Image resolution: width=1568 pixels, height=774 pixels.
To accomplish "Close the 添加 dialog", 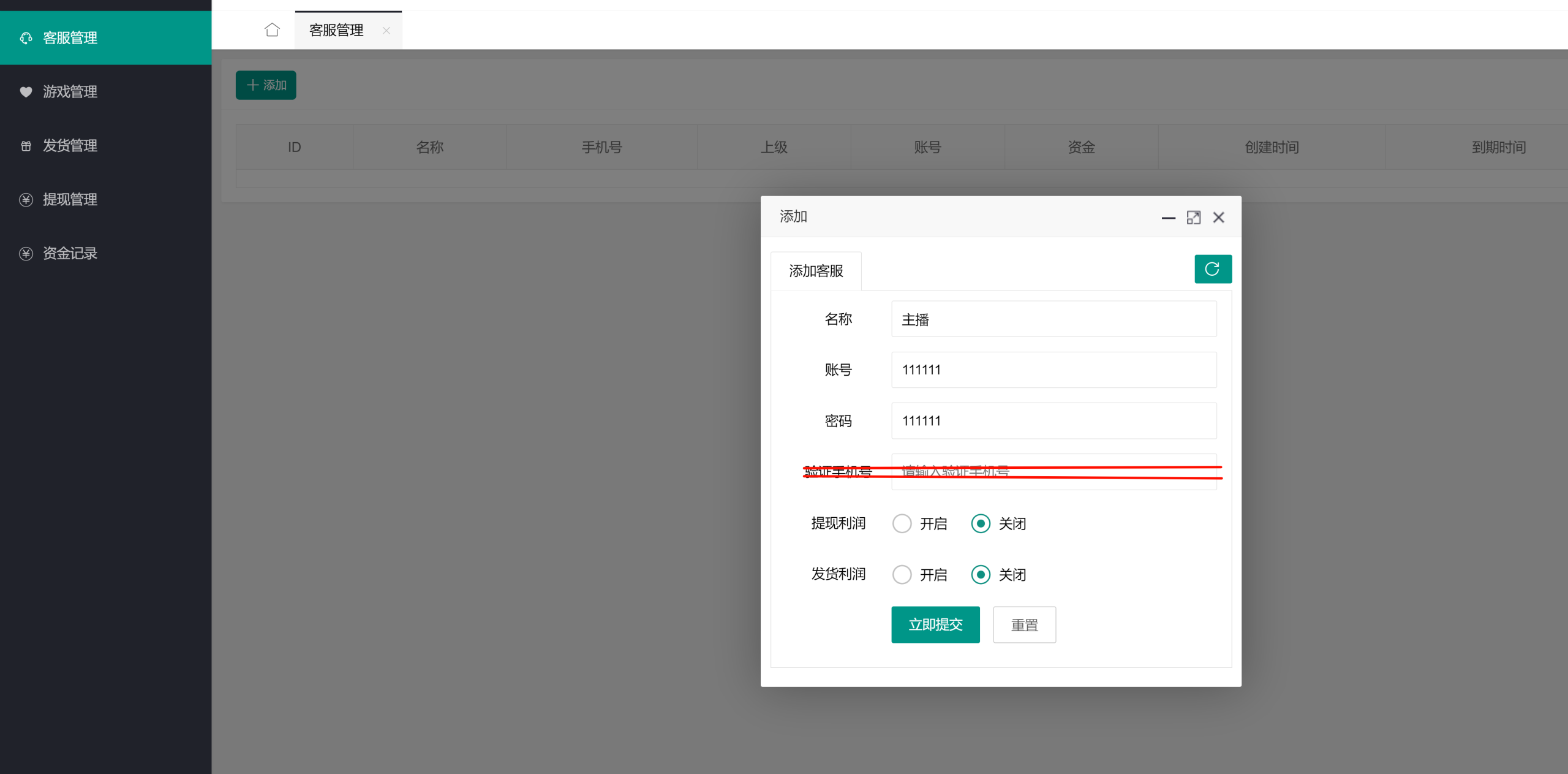I will (x=1218, y=218).
